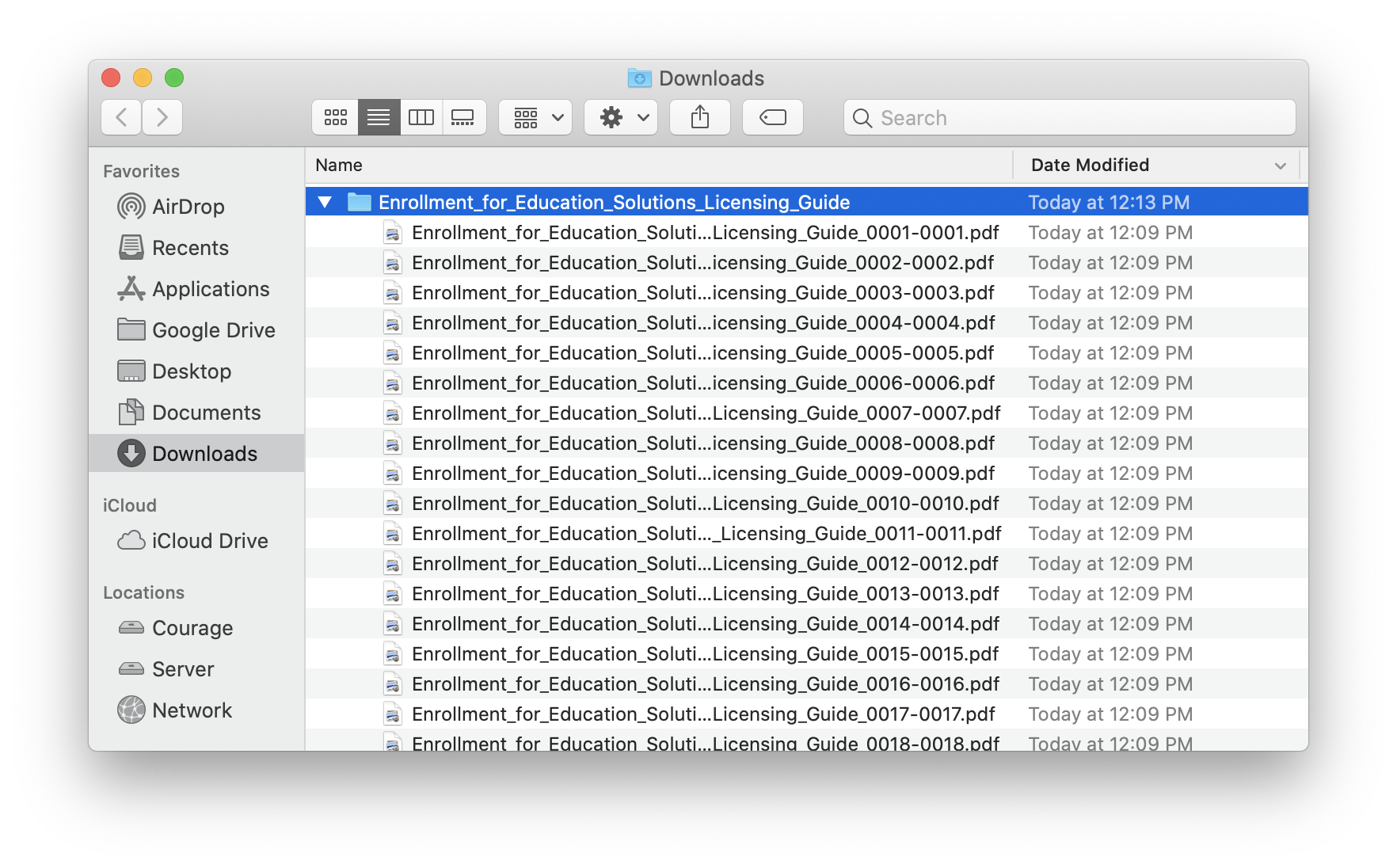Image resolution: width=1397 pixels, height=868 pixels.
Task: Click the PDF icon of the 0001-0001 file
Action: coord(393,233)
